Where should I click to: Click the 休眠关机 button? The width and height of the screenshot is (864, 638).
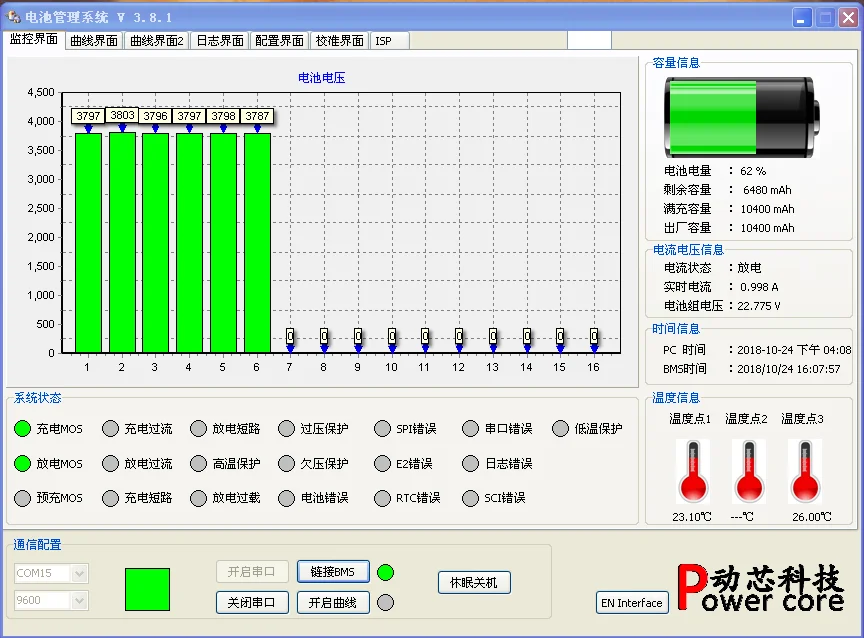[x=474, y=582]
